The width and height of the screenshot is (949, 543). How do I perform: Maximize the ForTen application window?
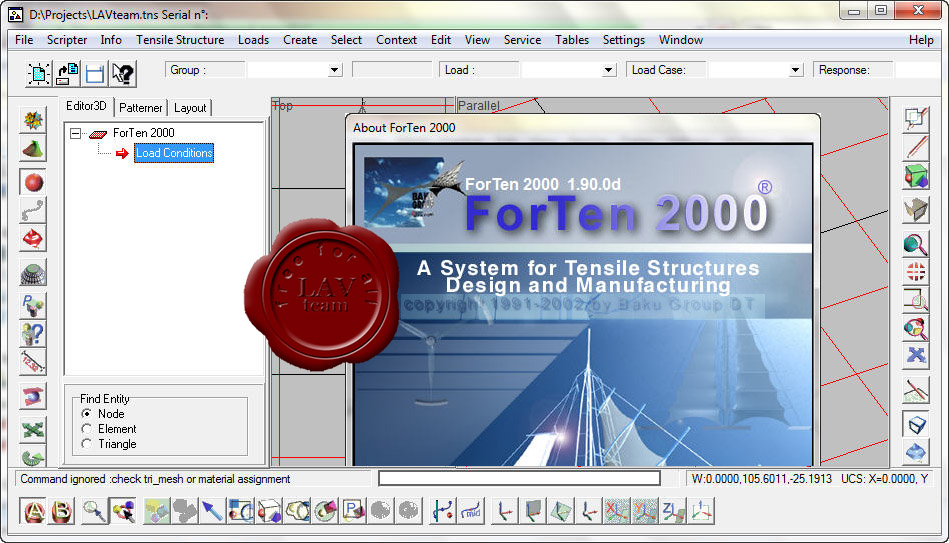pos(881,10)
